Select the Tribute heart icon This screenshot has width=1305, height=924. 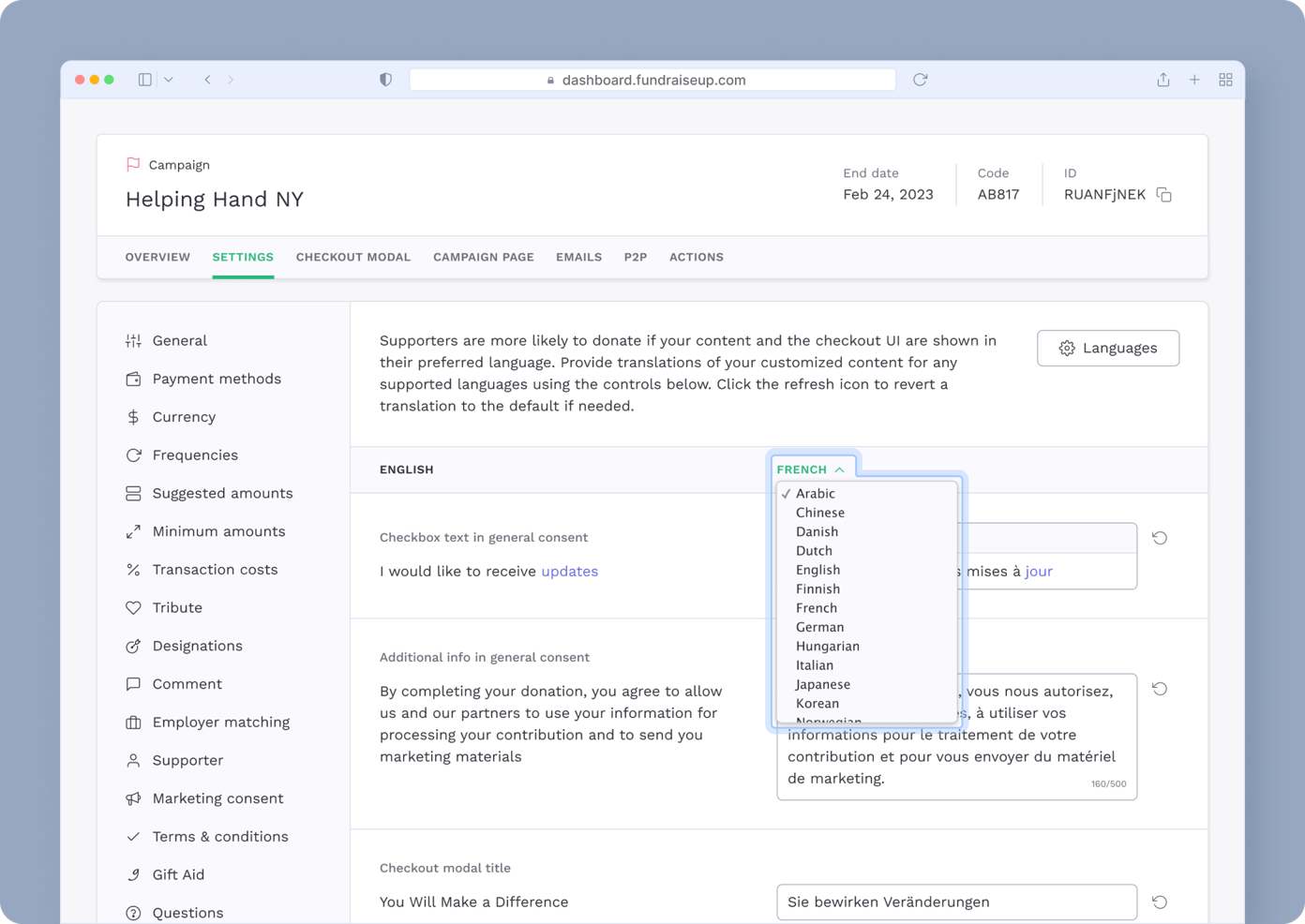point(134,607)
